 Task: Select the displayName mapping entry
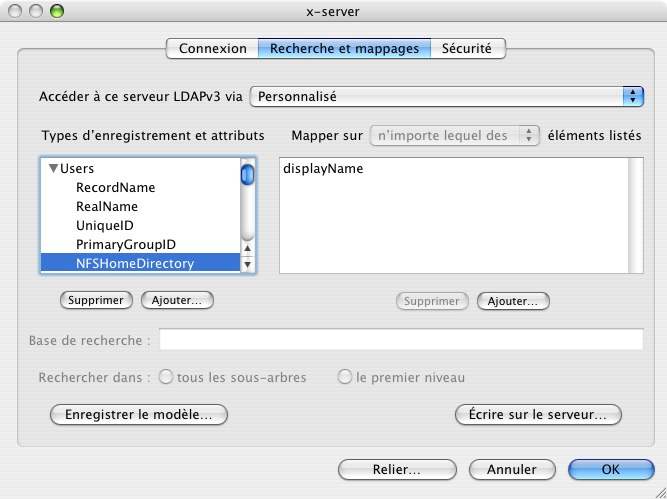point(323,169)
